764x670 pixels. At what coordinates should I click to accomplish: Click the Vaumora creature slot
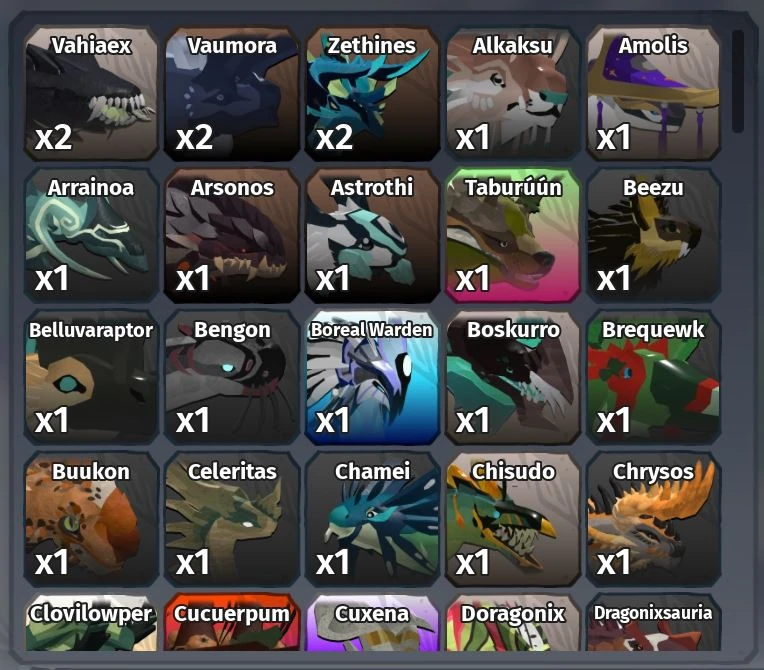point(231,94)
